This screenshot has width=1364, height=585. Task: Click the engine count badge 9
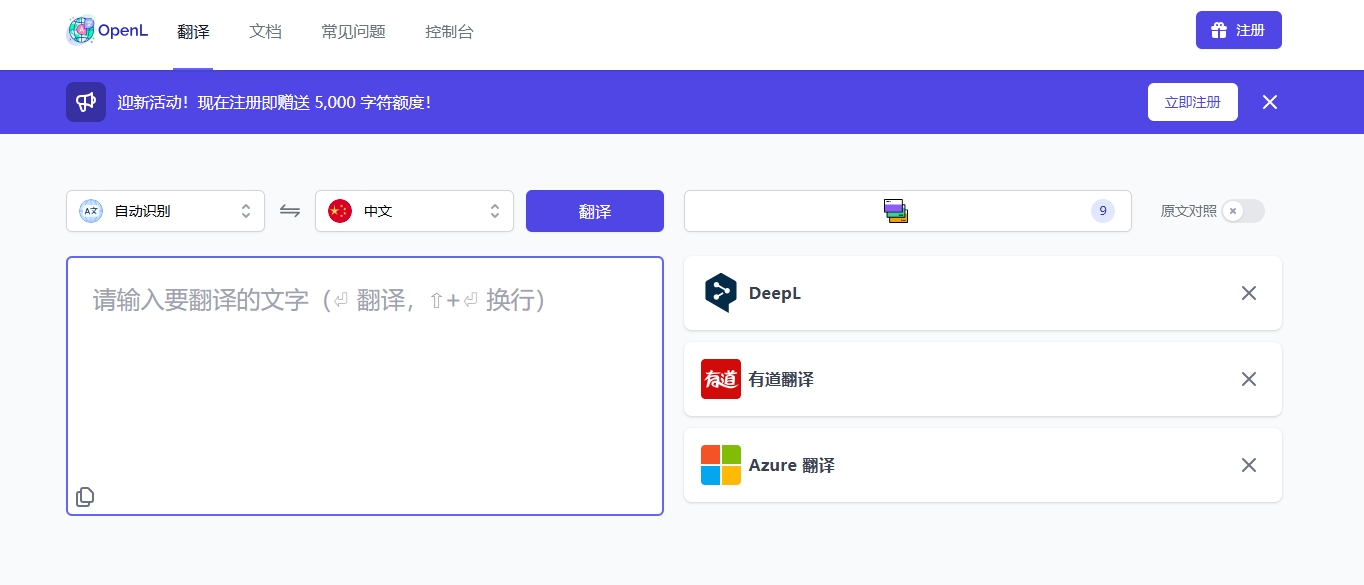pos(1102,211)
